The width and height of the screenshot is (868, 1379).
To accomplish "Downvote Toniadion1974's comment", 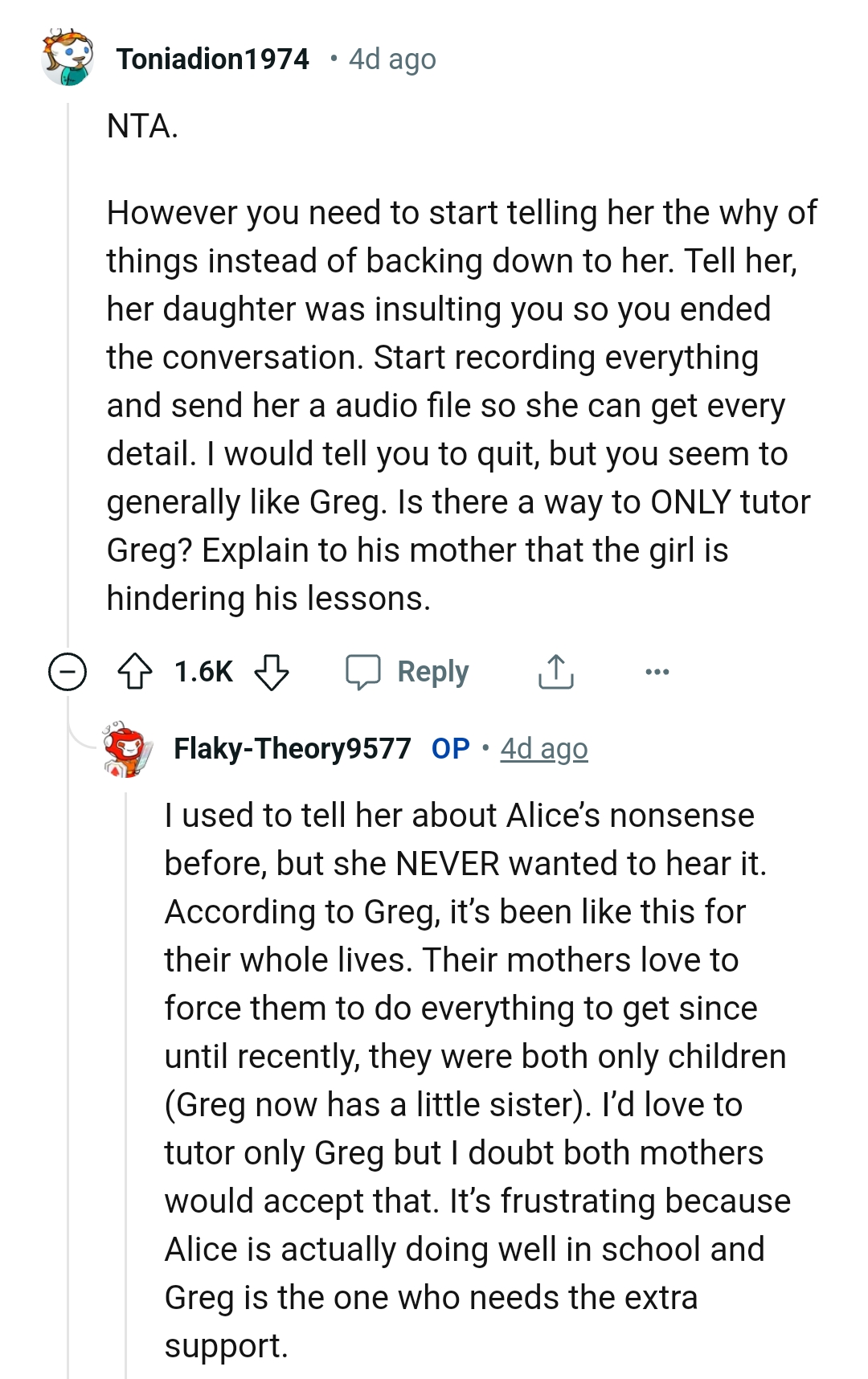I will 273,672.
